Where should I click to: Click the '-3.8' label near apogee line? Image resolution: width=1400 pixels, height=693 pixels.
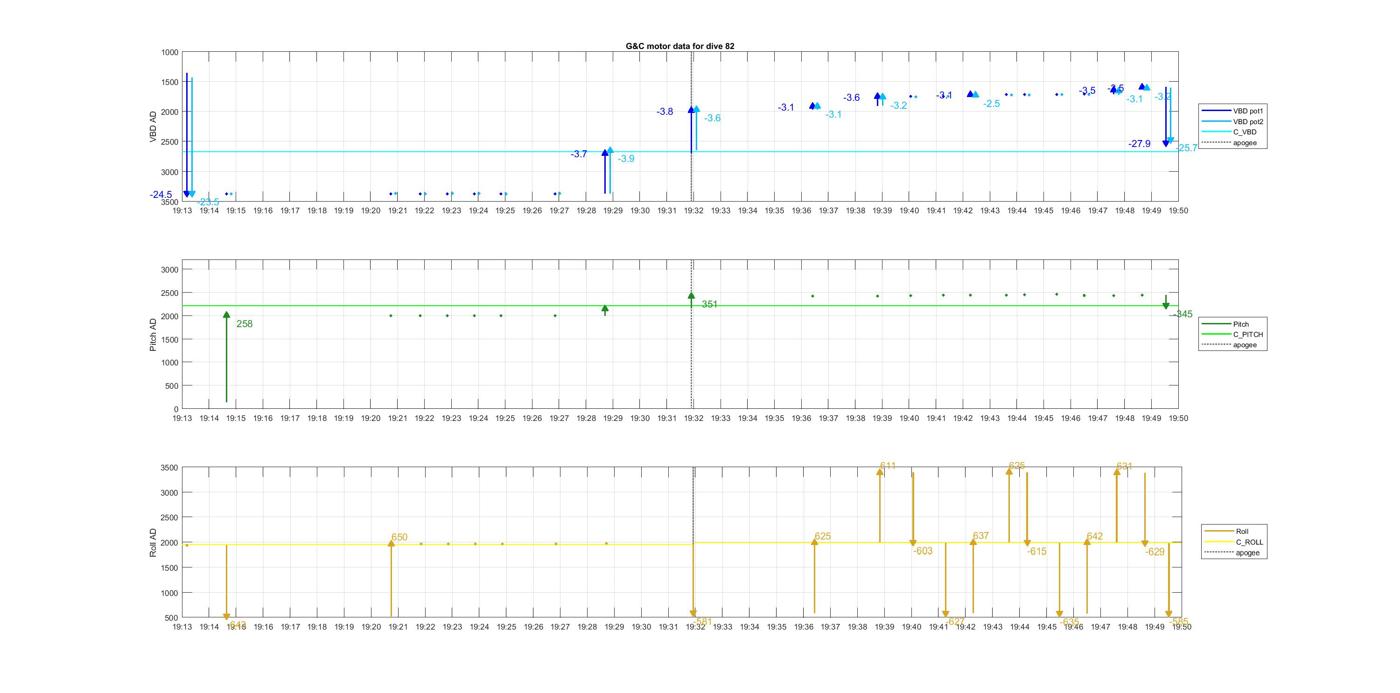tap(665, 112)
